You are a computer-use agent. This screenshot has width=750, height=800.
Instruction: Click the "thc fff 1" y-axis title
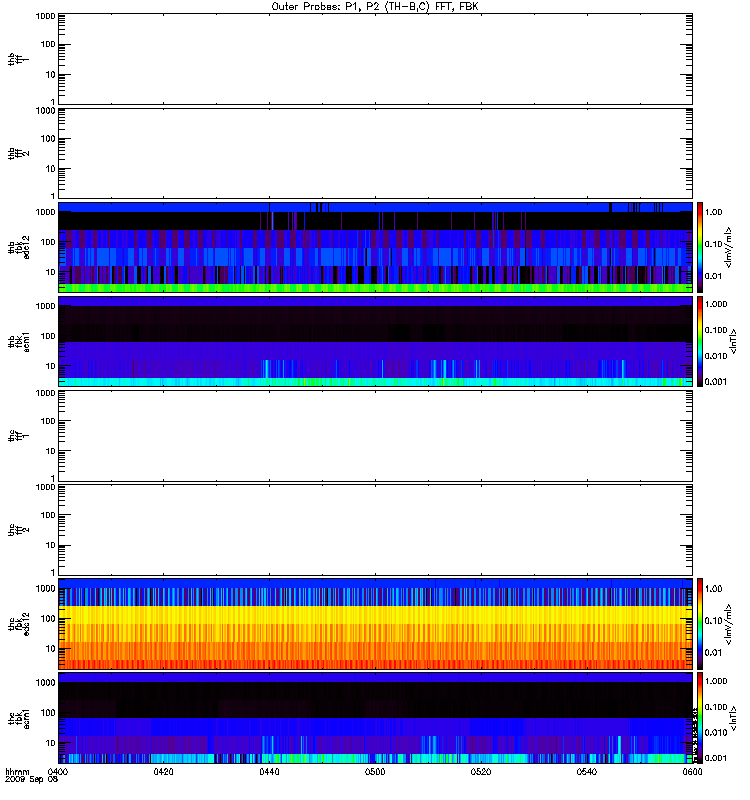point(19,436)
